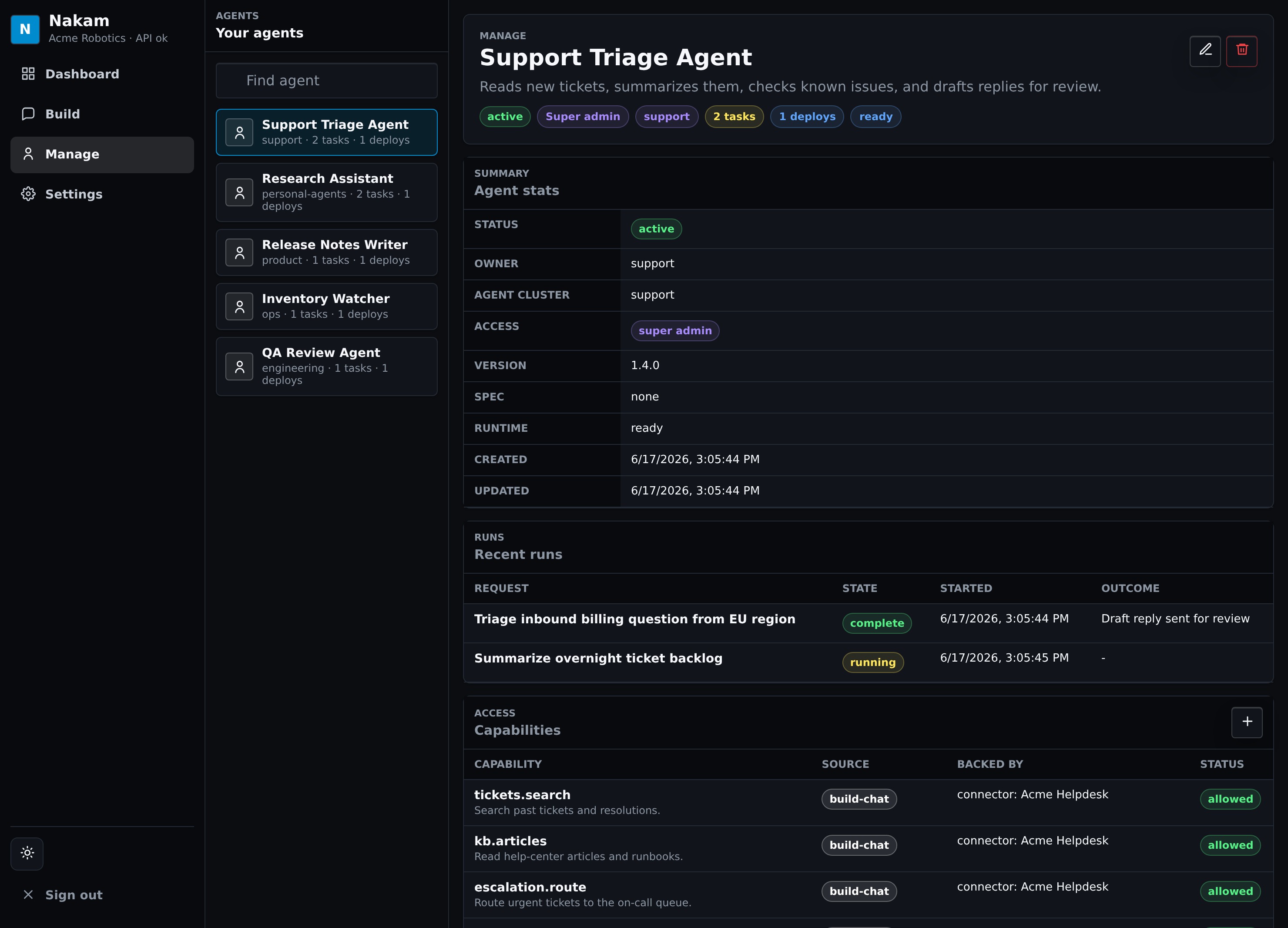The height and width of the screenshot is (928, 1288).
Task: Click the tickets.search capability
Action: (522, 794)
